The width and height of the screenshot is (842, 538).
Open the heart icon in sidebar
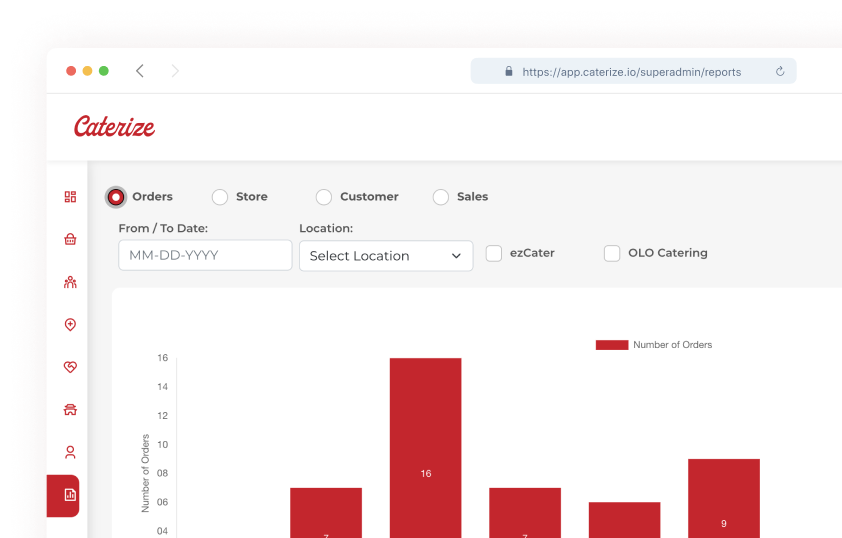(70, 367)
